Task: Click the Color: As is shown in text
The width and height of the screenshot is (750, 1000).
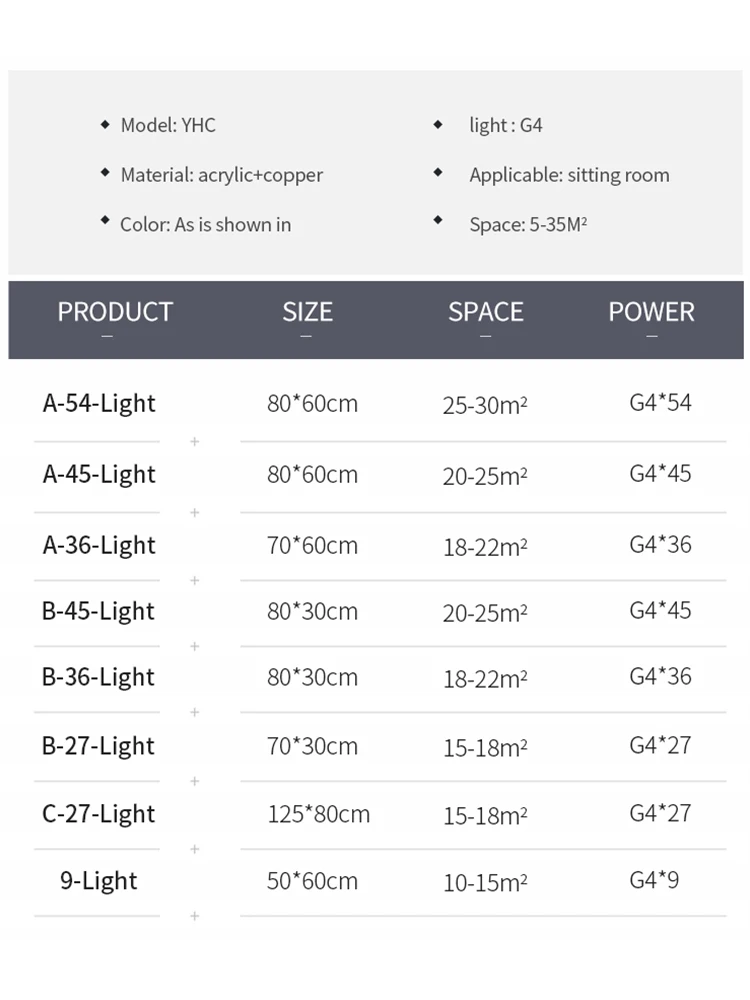Action: [x=206, y=224]
